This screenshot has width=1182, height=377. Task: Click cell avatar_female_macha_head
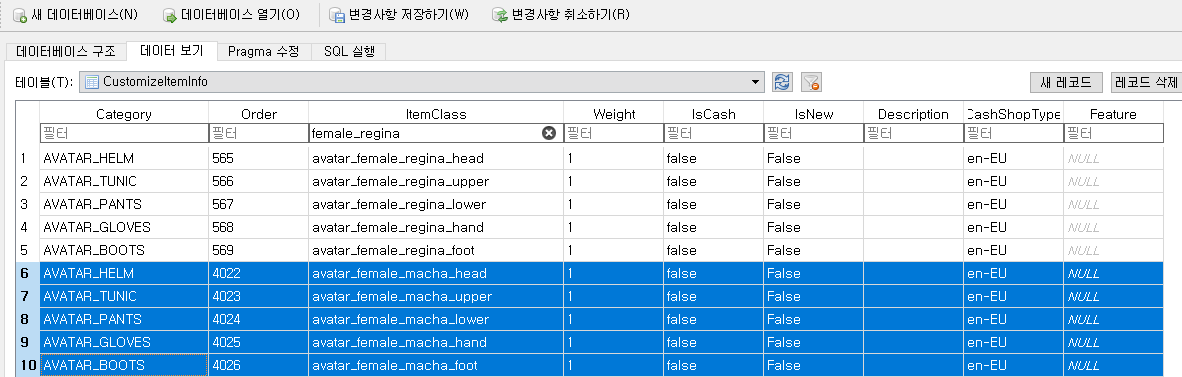436,273
